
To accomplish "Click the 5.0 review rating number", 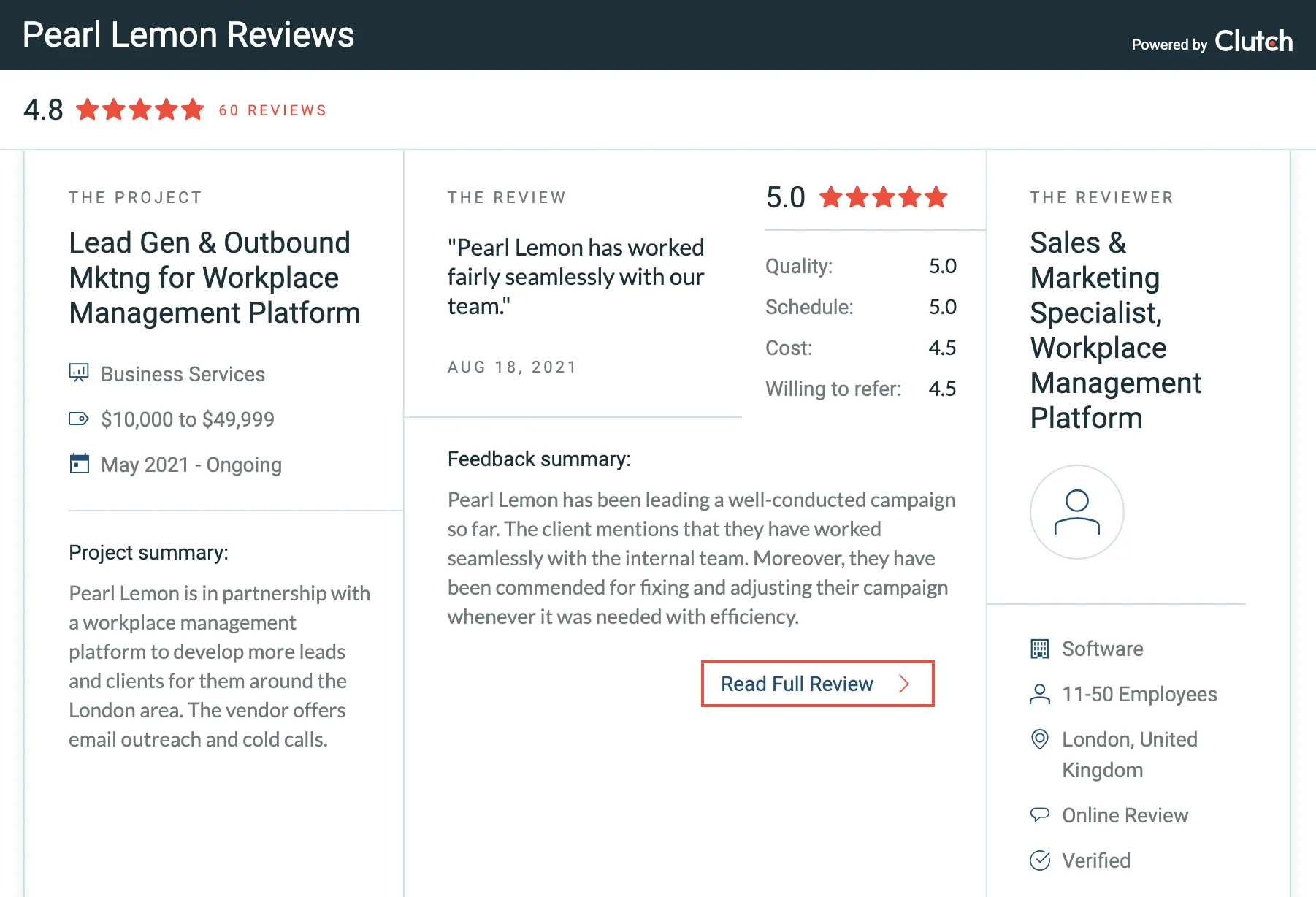I will pyautogui.click(x=786, y=197).
